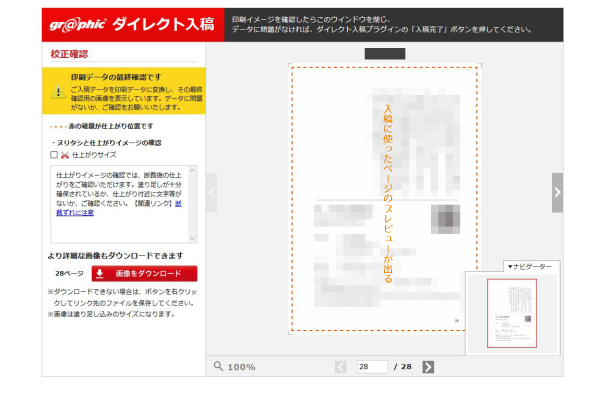Image resolution: width=600 pixels, height=401 pixels.
Task: Go to next page with bottom arrow
Action: (x=428, y=367)
